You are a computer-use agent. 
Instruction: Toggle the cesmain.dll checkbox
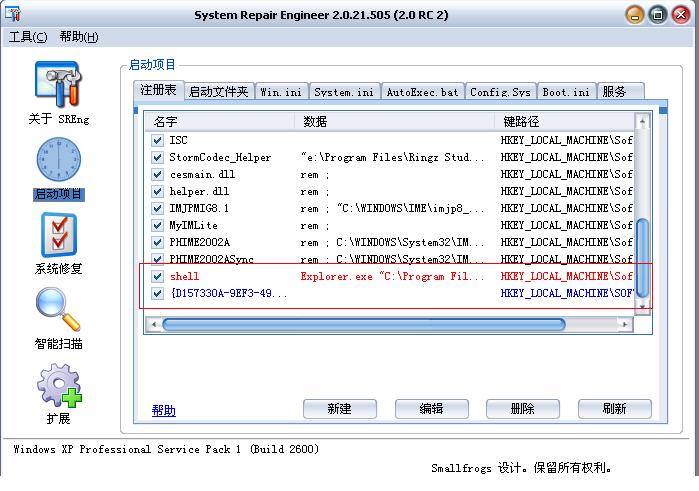point(157,175)
